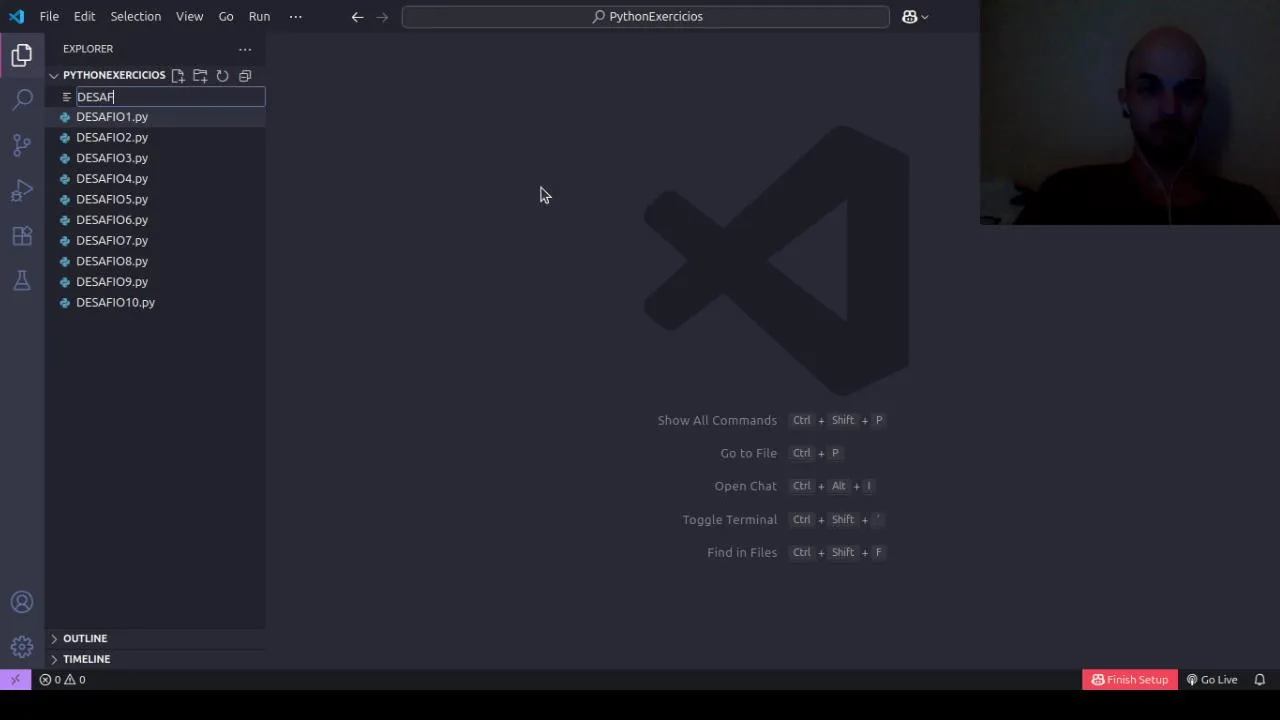Click the PythonExercicios command center search box
The width and height of the screenshot is (1280, 720).
(x=645, y=16)
